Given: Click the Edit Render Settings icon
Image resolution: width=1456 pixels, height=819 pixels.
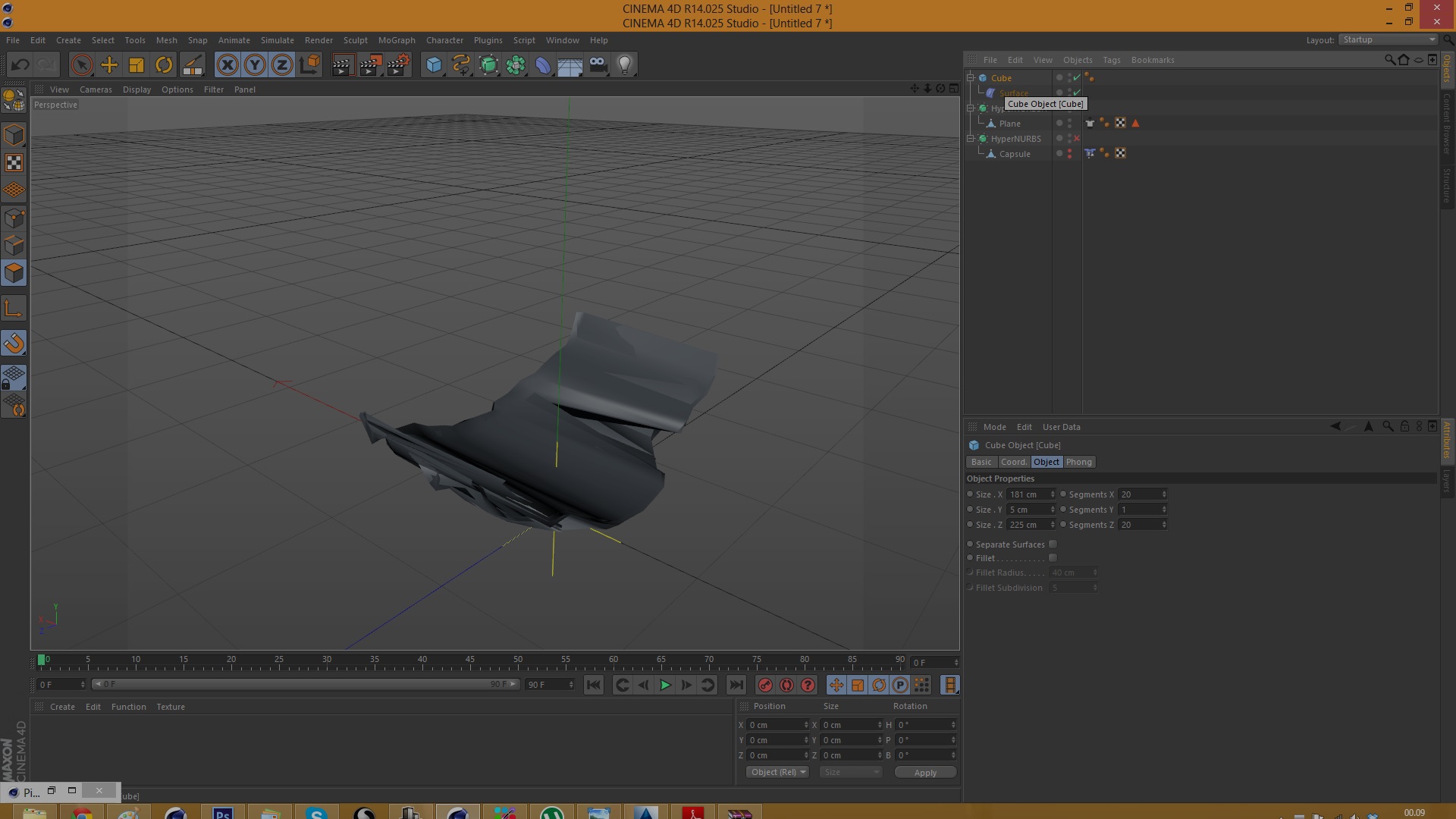Looking at the screenshot, I should (x=398, y=65).
